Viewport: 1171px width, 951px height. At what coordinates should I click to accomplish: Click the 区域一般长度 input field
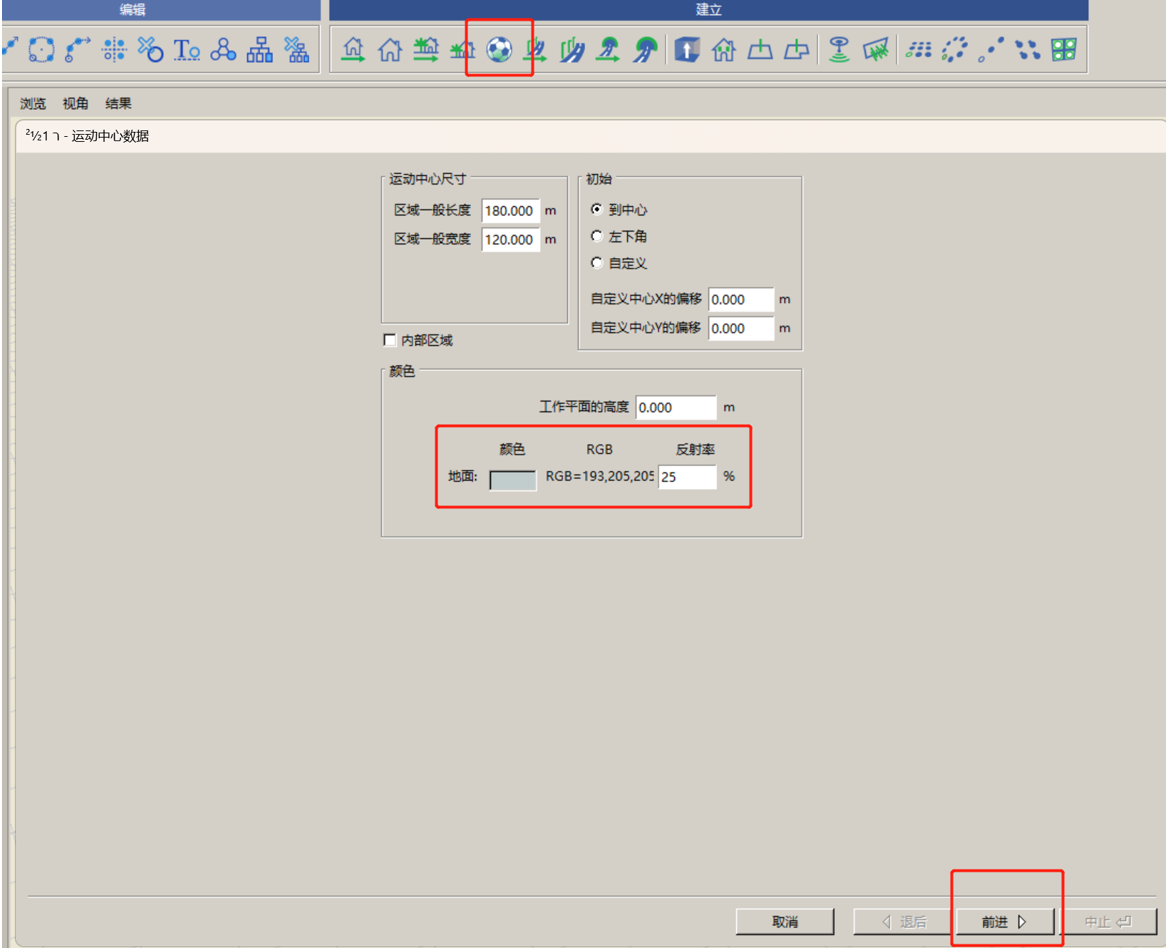click(511, 211)
